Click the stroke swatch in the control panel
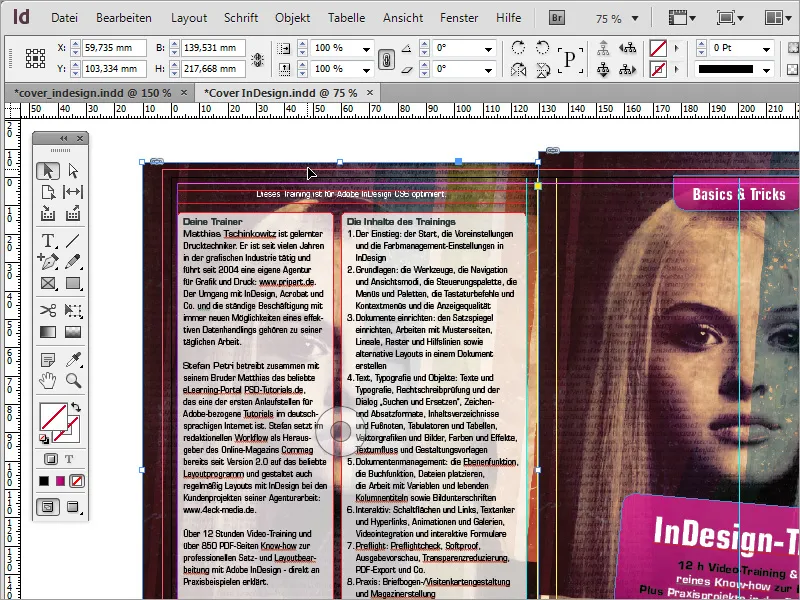 [658, 69]
